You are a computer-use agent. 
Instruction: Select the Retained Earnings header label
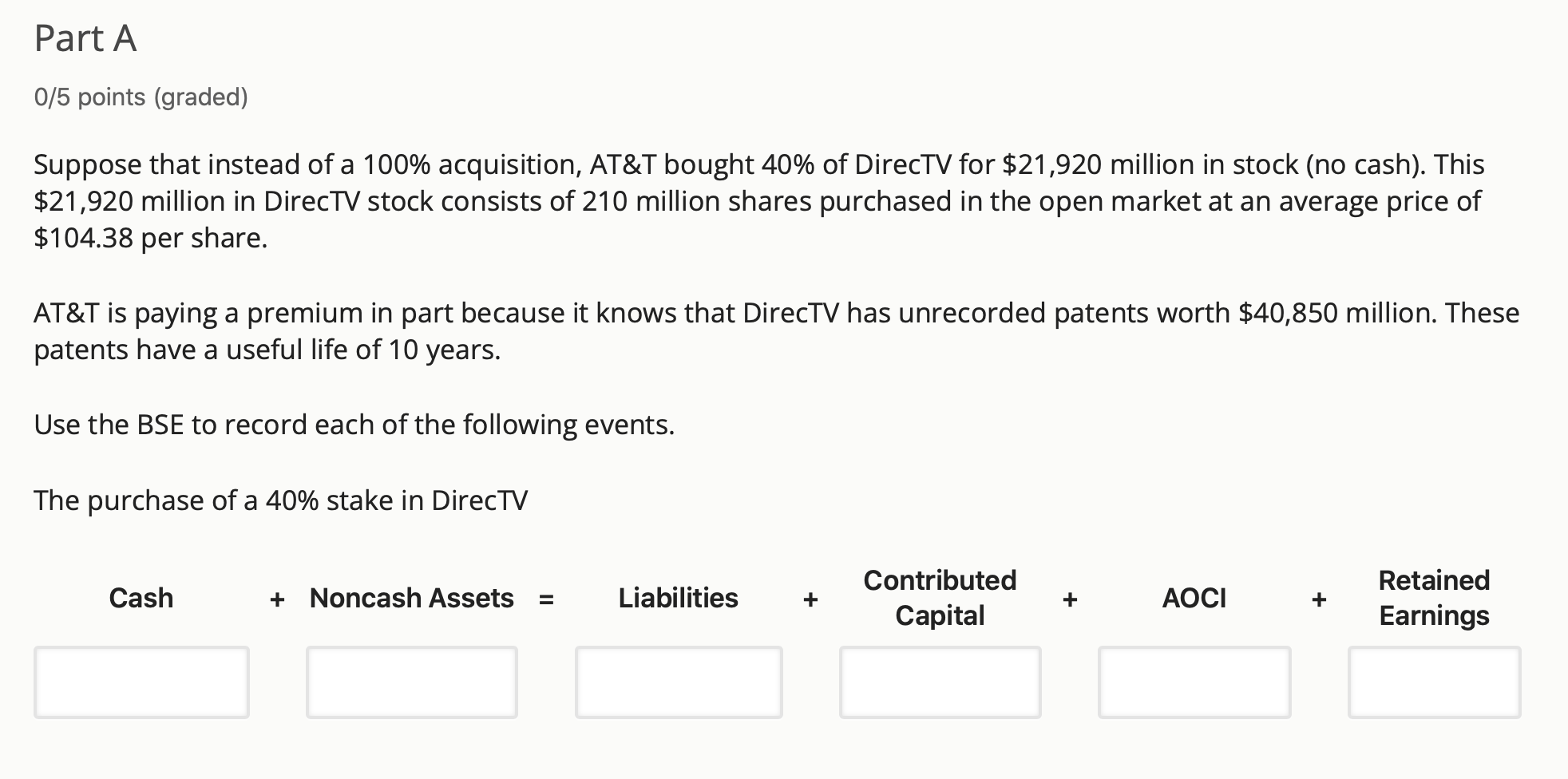(x=1435, y=598)
